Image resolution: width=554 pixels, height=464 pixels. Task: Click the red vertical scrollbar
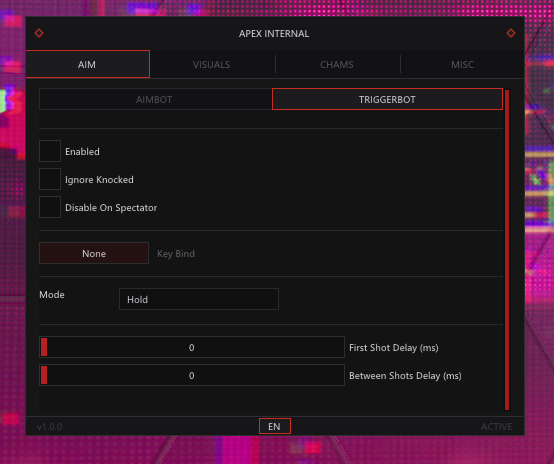coord(507,250)
